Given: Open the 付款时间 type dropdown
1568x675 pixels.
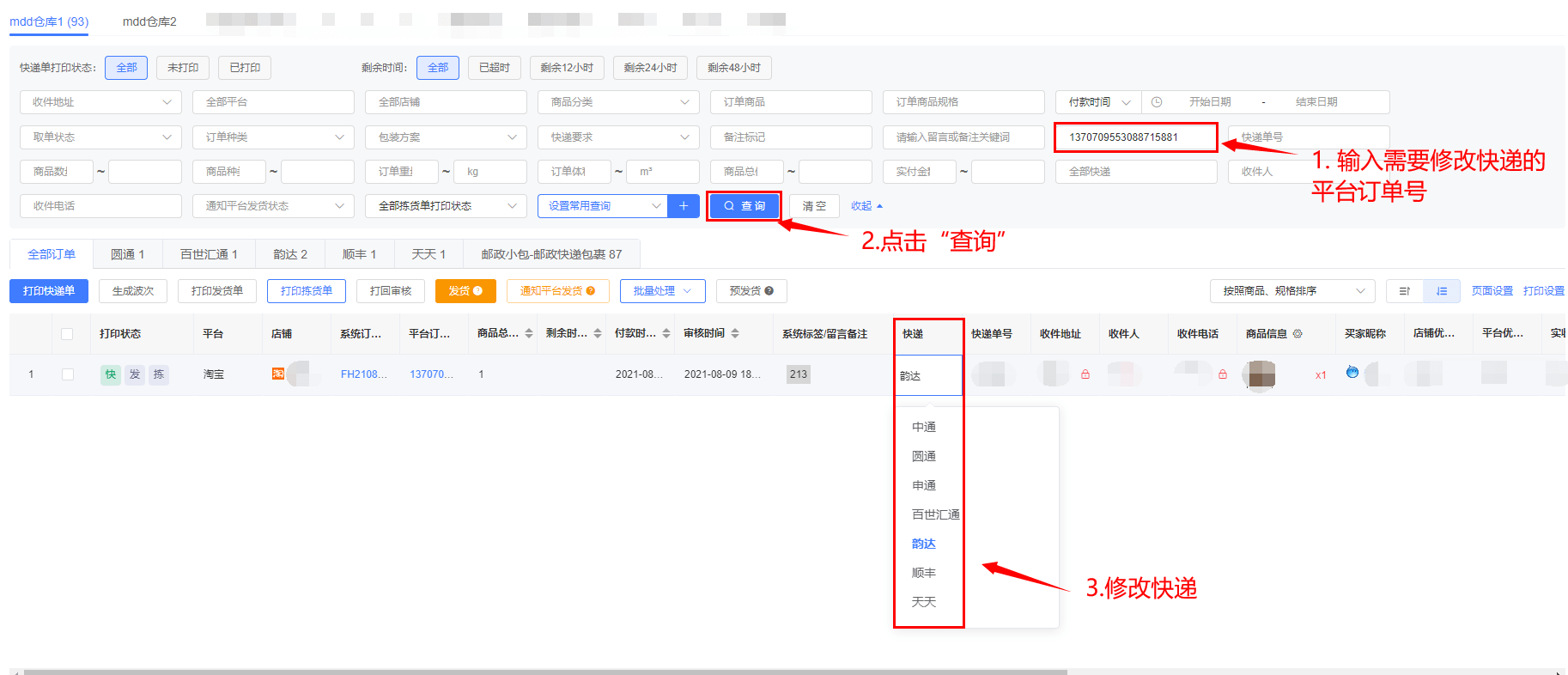Looking at the screenshot, I should tap(1098, 102).
